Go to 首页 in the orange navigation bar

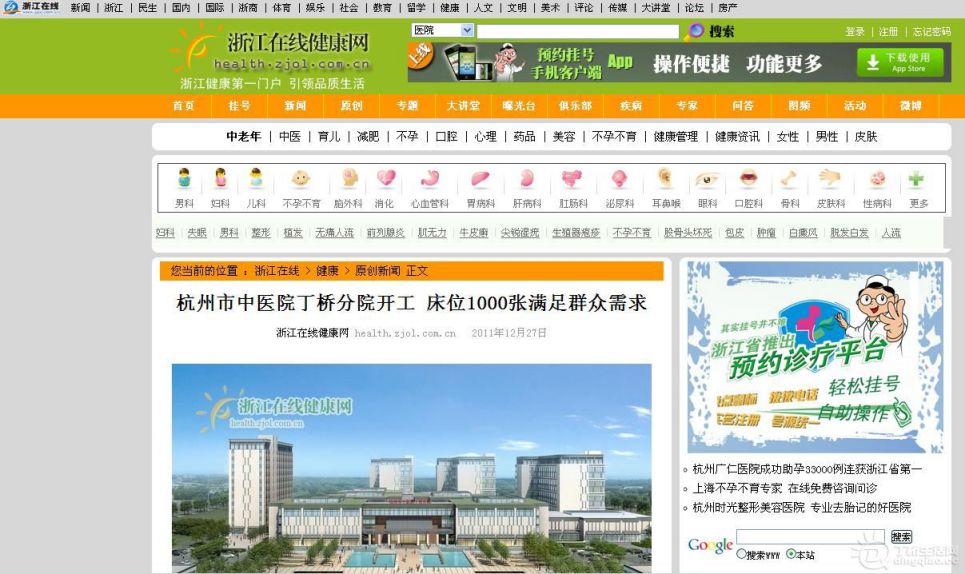pyautogui.click(x=183, y=106)
